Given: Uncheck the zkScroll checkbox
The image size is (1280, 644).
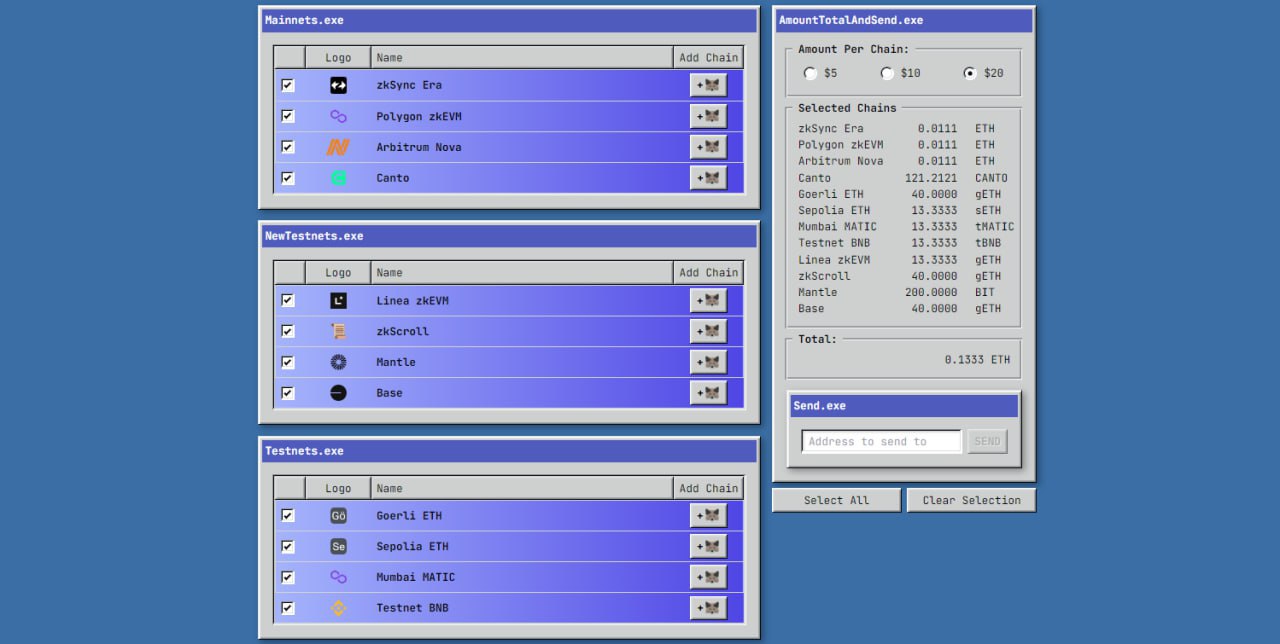Looking at the screenshot, I should click(288, 331).
